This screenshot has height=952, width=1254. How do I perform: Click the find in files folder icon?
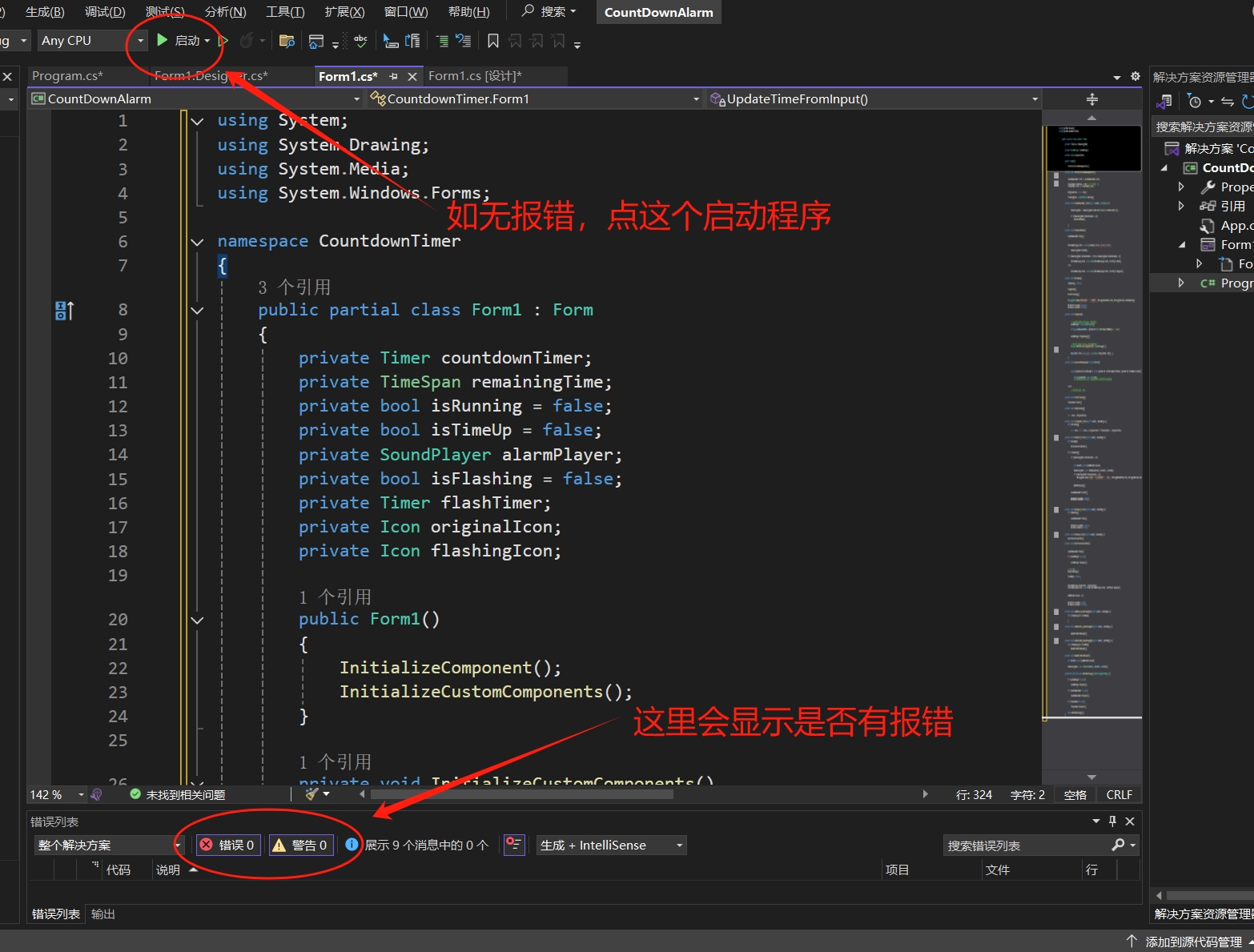coord(286,40)
